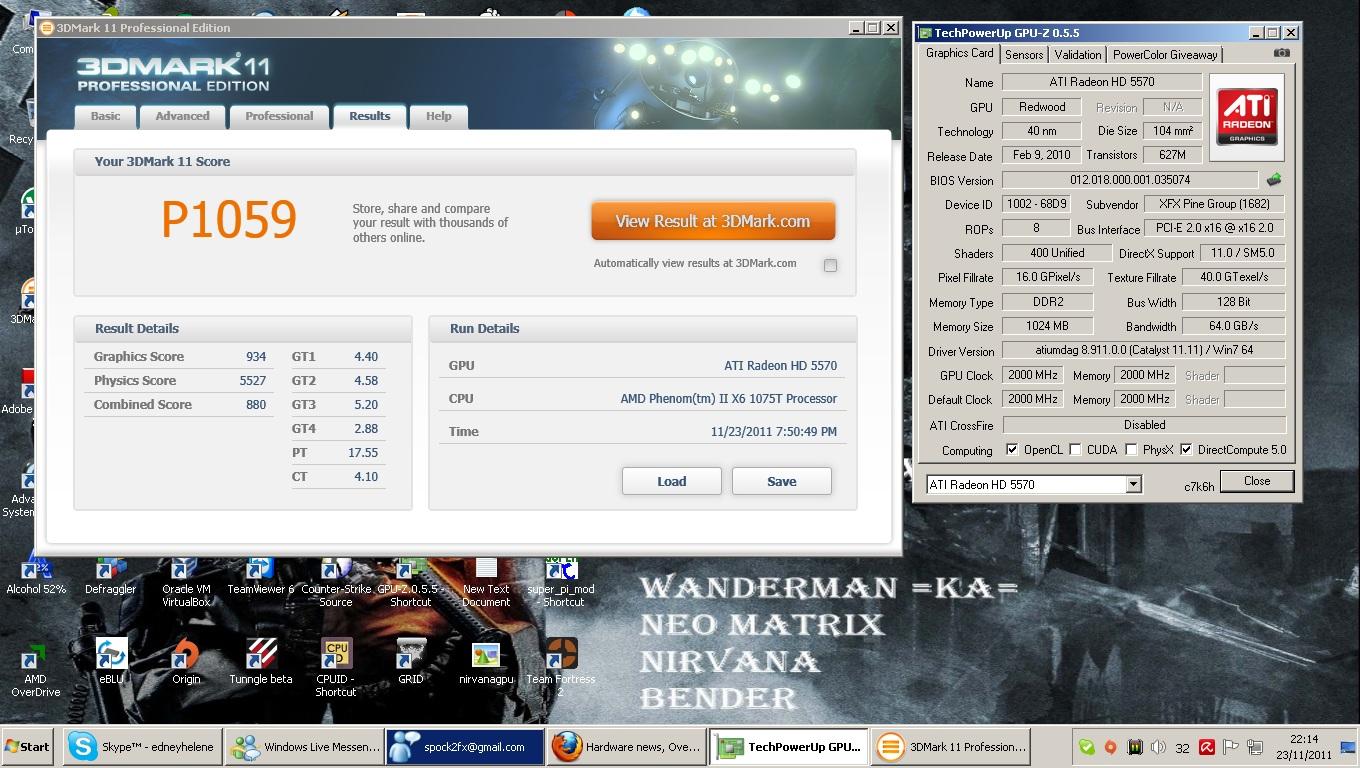Click the GPU Clock 2000 MHz field
1360x768 pixels.
(x=1033, y=375)
